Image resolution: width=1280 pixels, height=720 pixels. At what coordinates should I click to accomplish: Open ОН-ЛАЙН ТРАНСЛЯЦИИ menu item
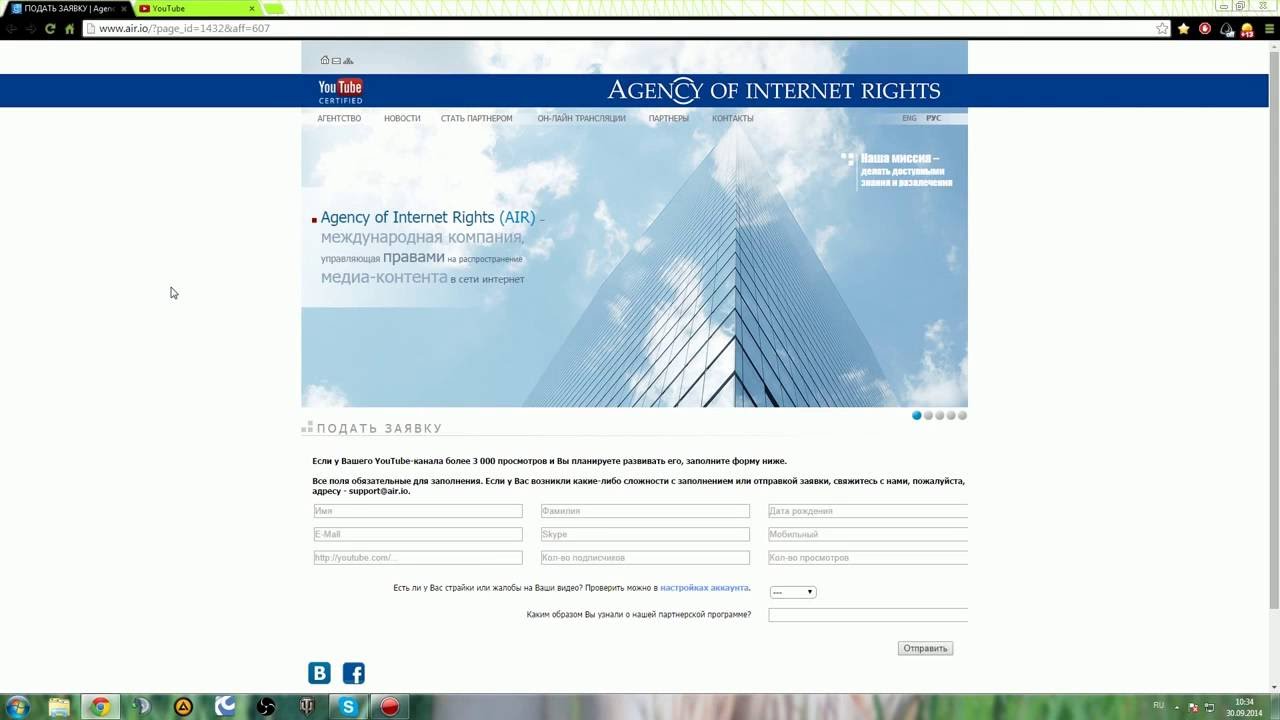(x=581, y=118)
